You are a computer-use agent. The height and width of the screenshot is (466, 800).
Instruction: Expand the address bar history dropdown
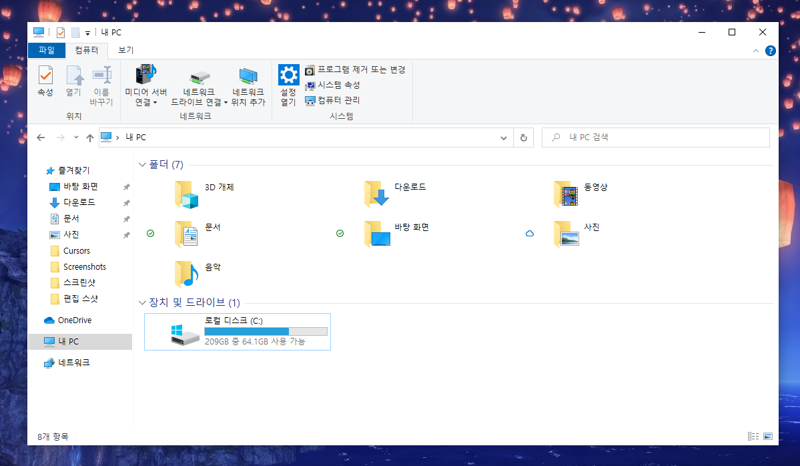click(504, 138)
